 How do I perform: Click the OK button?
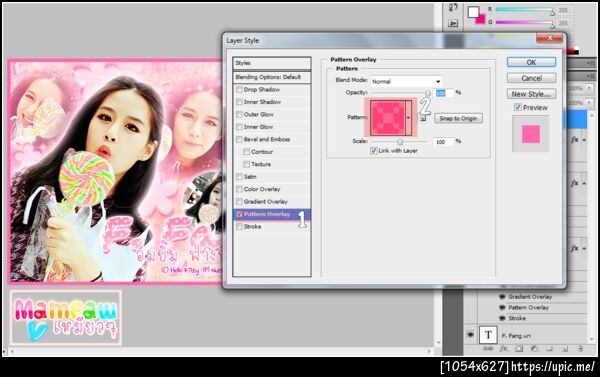[x=531, y=62]
